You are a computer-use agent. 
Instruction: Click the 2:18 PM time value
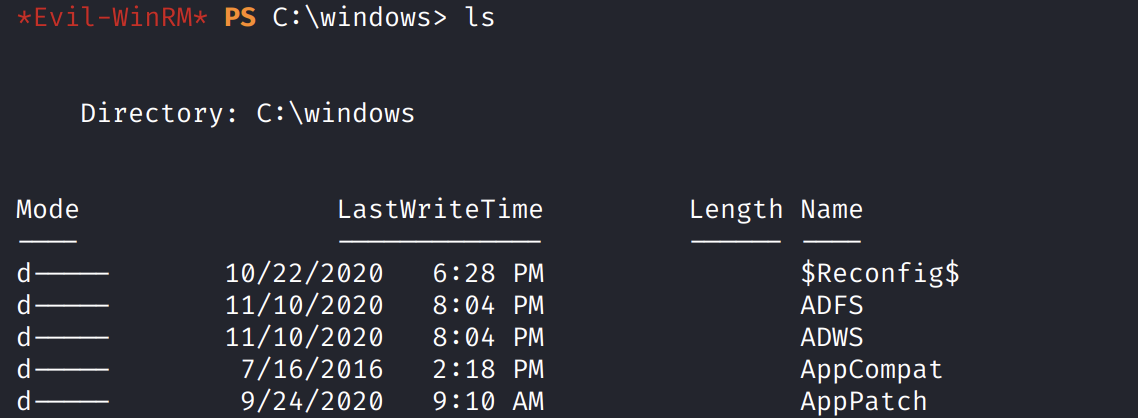click(487, 370)
